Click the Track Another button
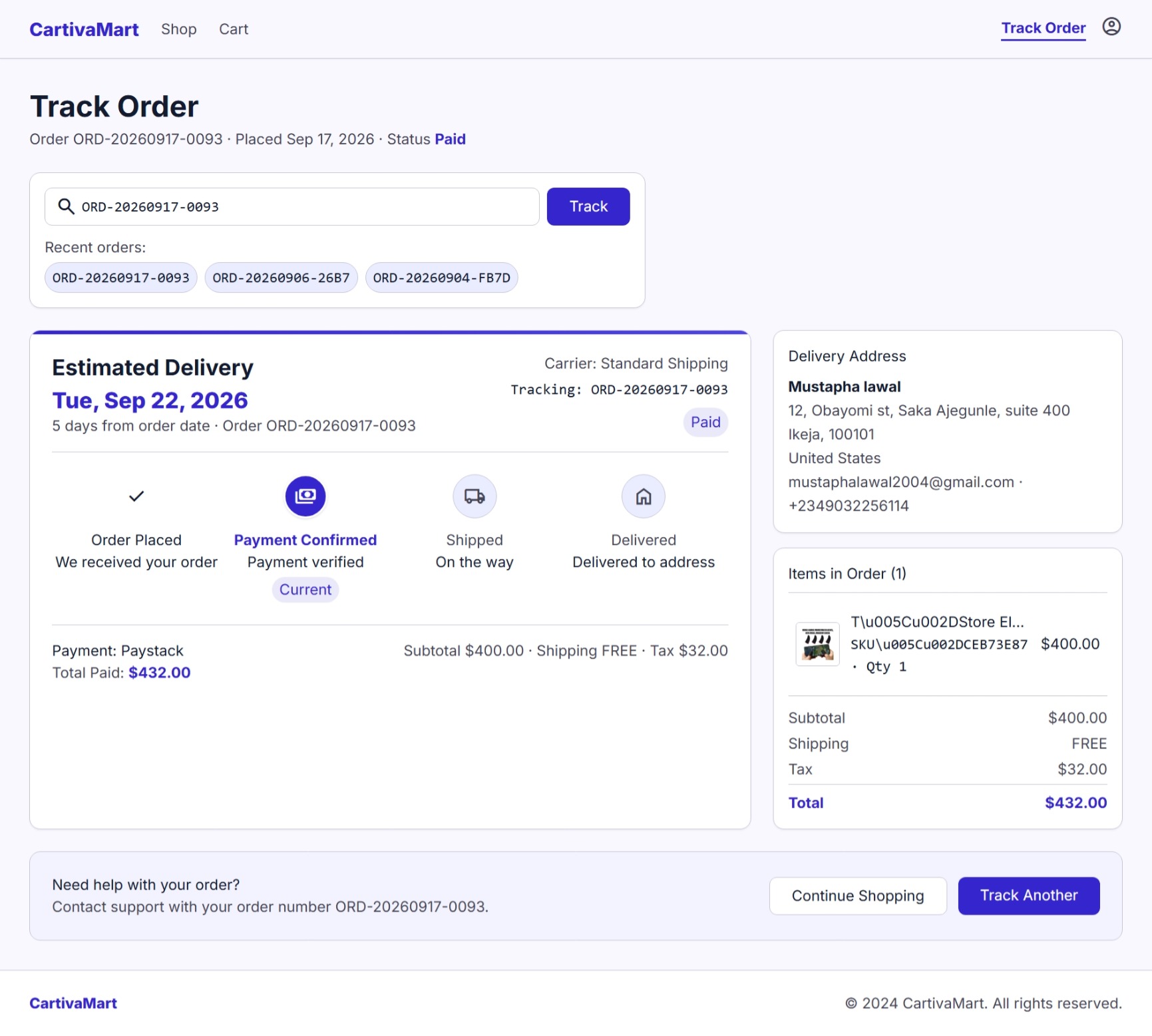This screenshot has height=1036, width=1152. click(x=1028, y=896)
